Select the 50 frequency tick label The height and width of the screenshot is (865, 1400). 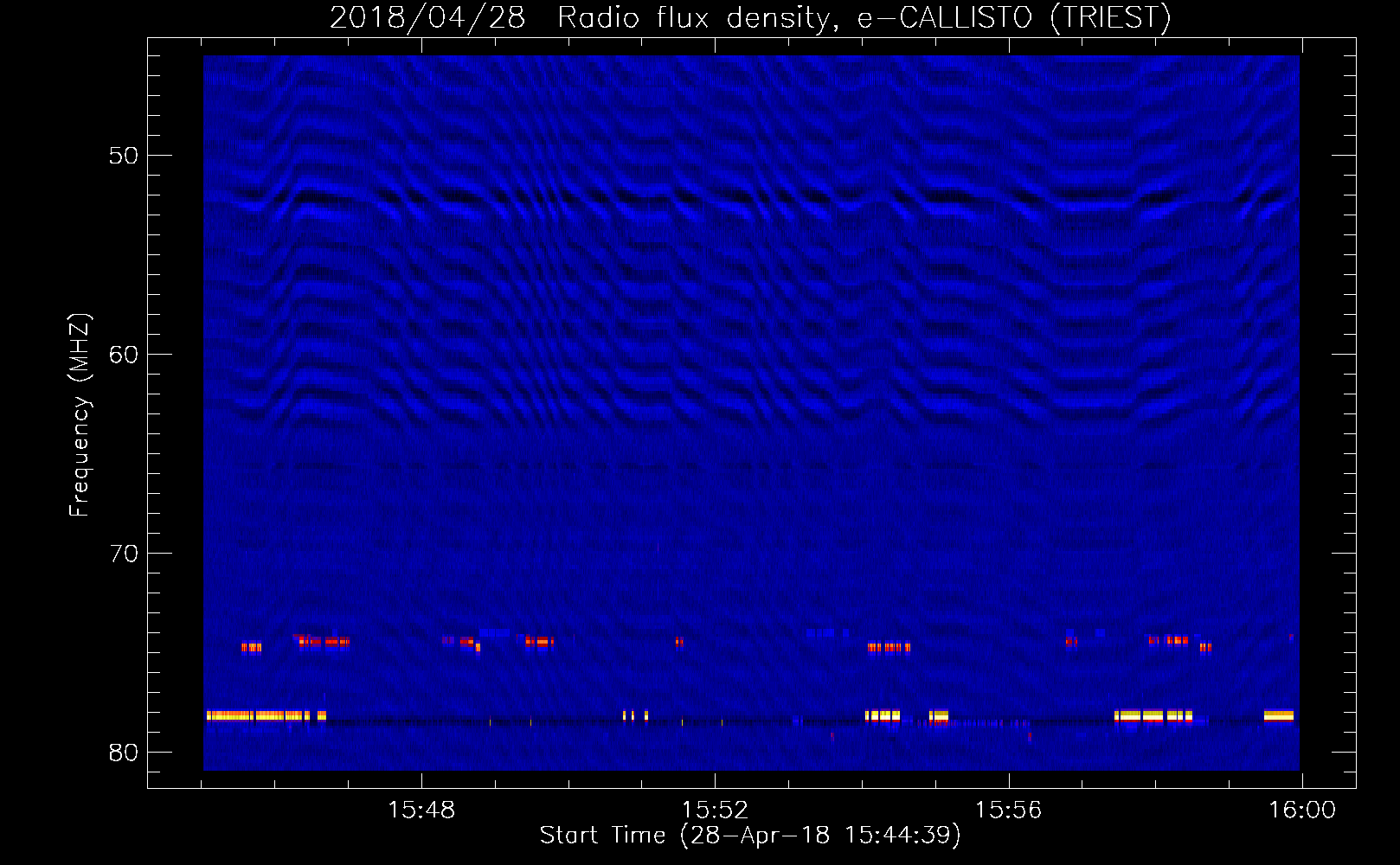click(x=125, y=156)
